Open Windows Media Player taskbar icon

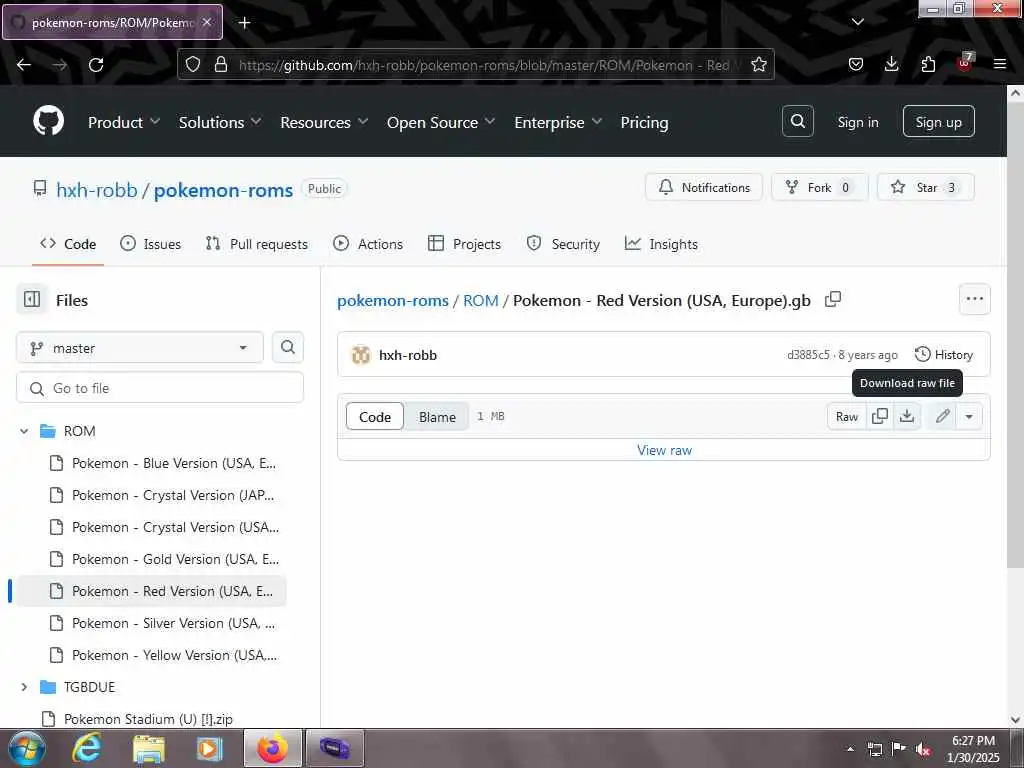(209, 748)
